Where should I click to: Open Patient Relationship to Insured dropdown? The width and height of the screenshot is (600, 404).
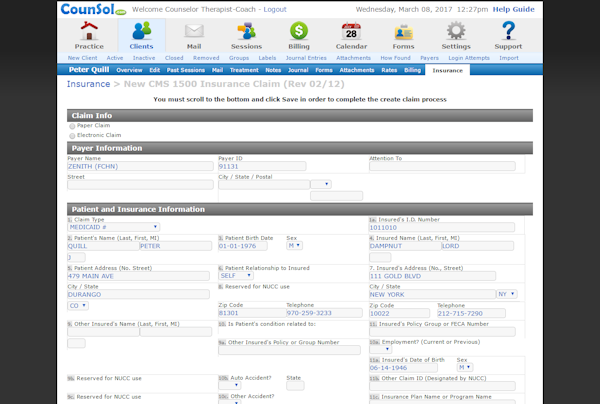coord(235,276)
